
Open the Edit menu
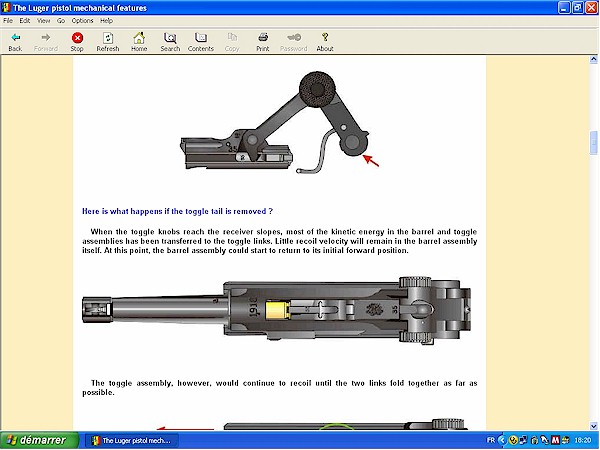coord(25,21)
